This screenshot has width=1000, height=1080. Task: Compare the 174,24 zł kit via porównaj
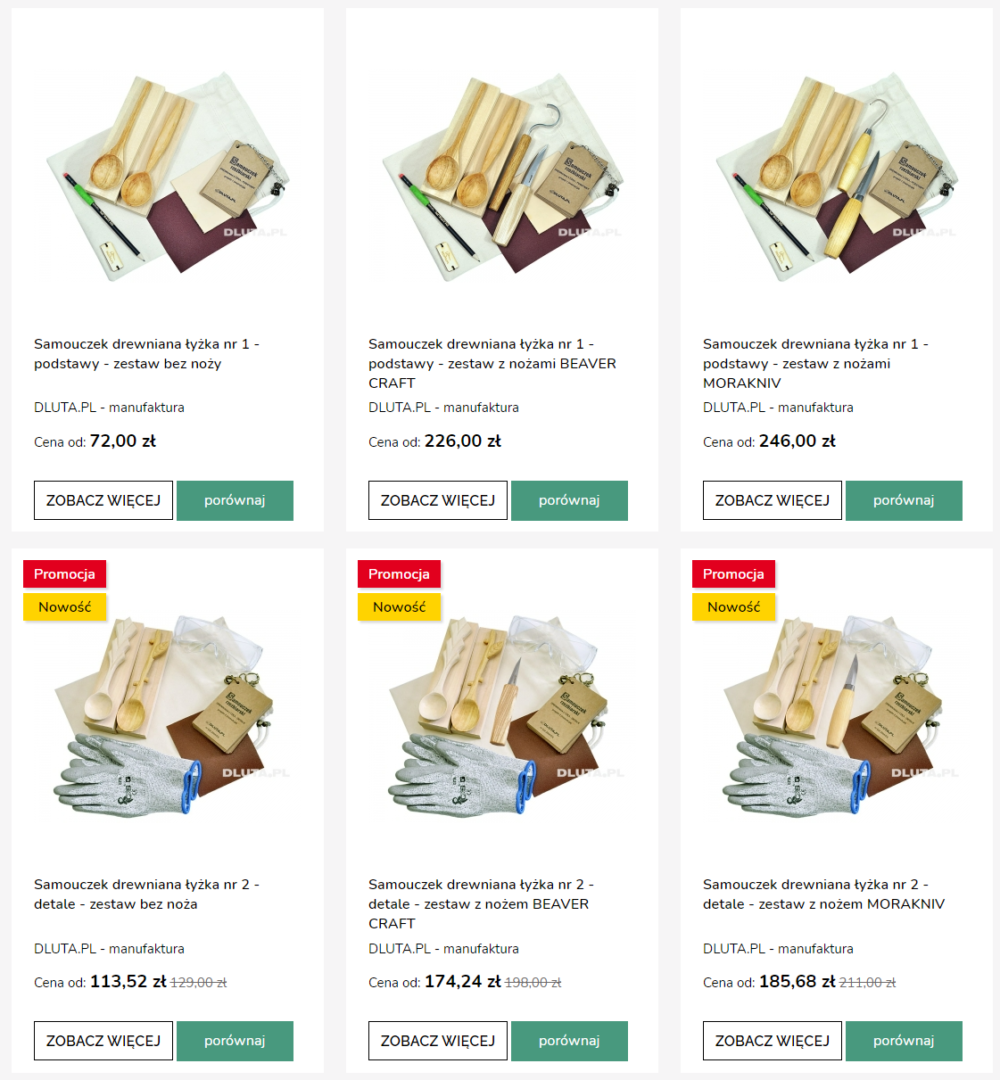[x=570, y=1041]
